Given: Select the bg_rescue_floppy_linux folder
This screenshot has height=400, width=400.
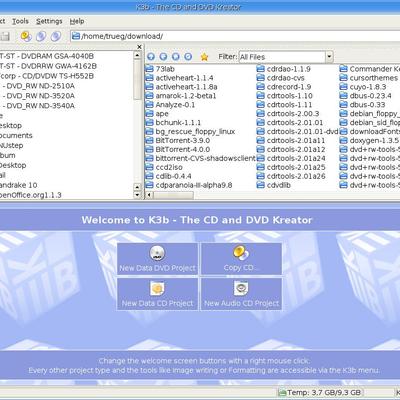Looking at the screenshot, I should point(190,132).
